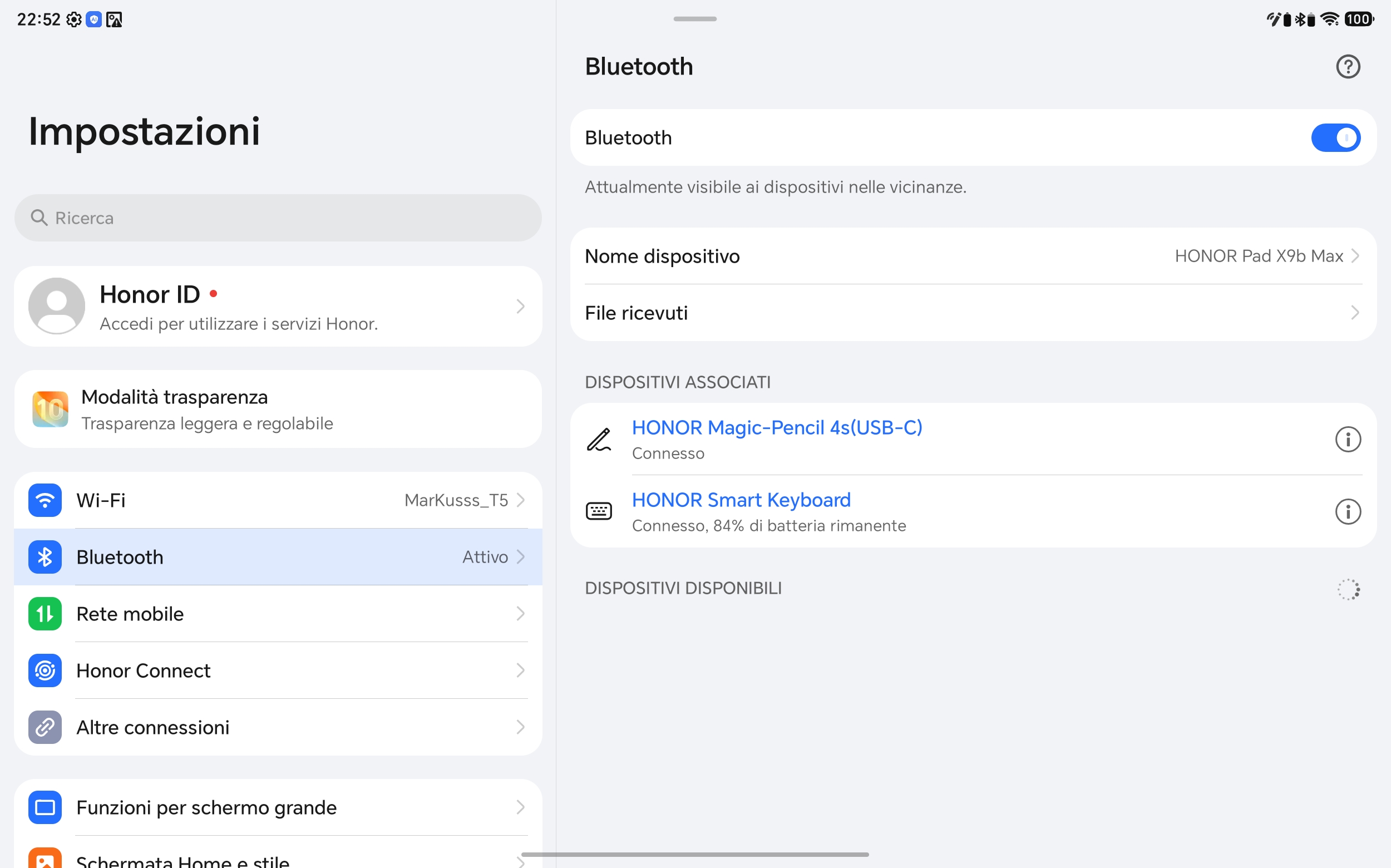This screenshot has height=868, width=1391.
Task: Select HONOR Magic-Pencil 4s(USB-C) device
Action: click(973, 439)
